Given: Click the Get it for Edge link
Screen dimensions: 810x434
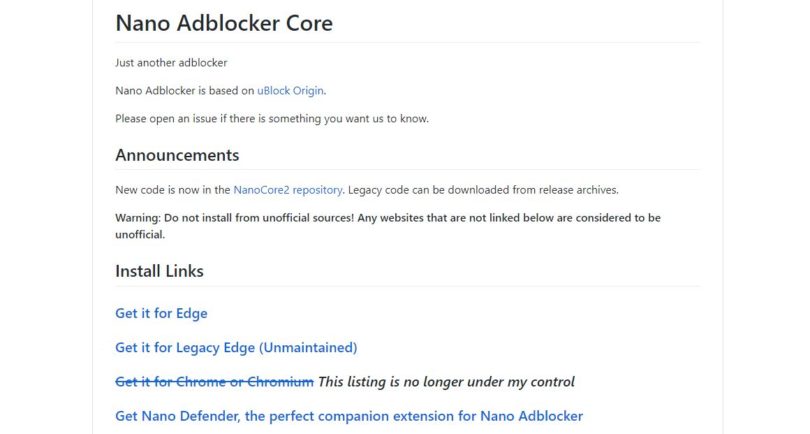Looking at the screenshot, I should (161, 314).
